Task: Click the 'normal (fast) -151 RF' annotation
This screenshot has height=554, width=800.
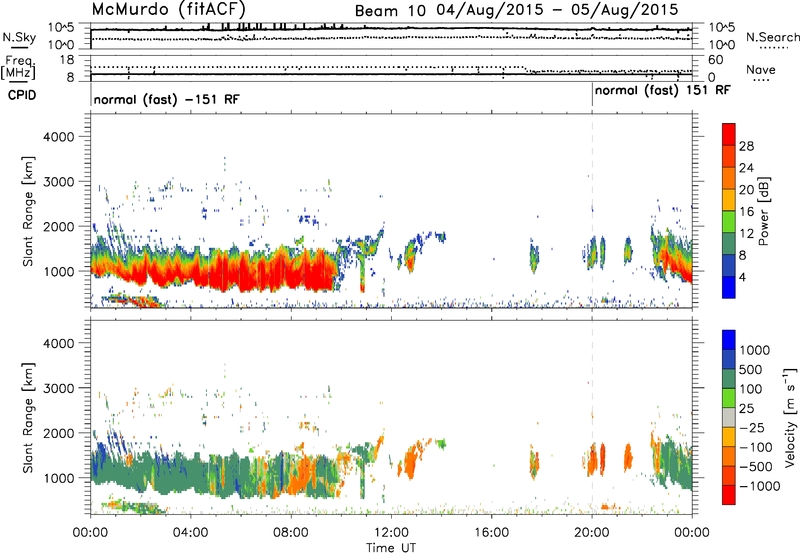Action: click(x=166, y=99)
